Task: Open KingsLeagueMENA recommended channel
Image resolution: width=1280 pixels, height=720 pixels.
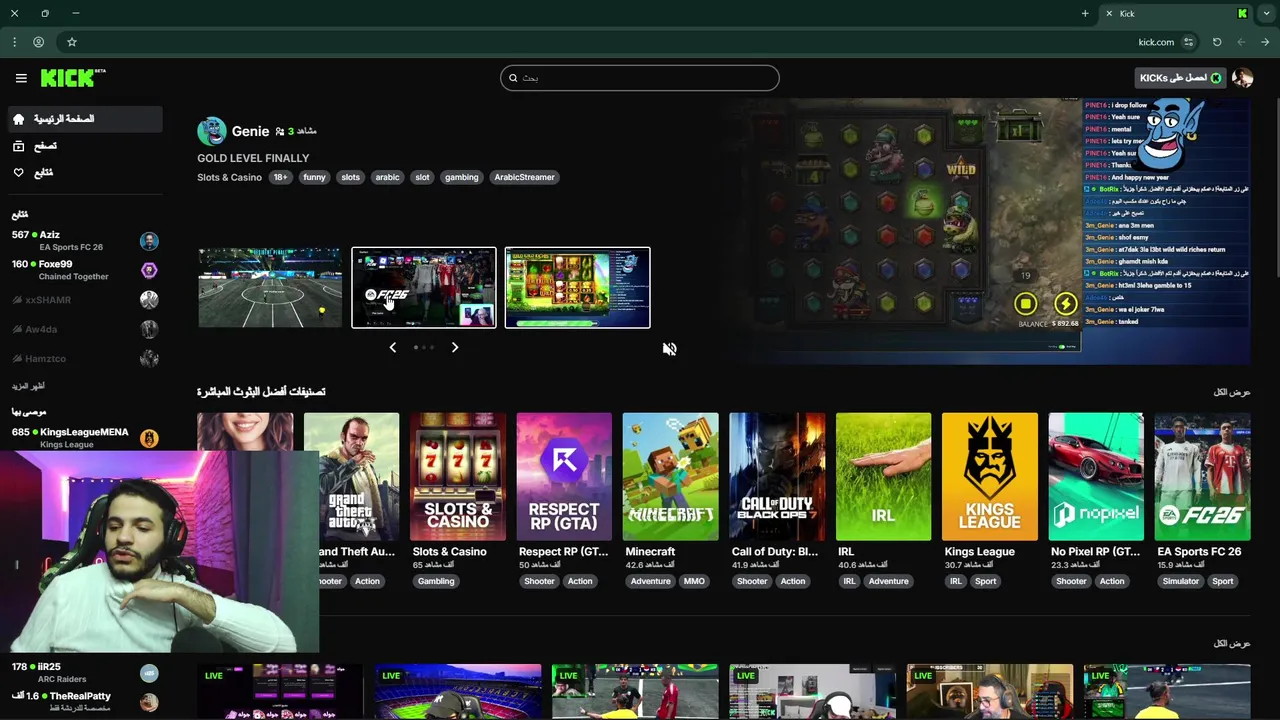Action: coord(85,438)
